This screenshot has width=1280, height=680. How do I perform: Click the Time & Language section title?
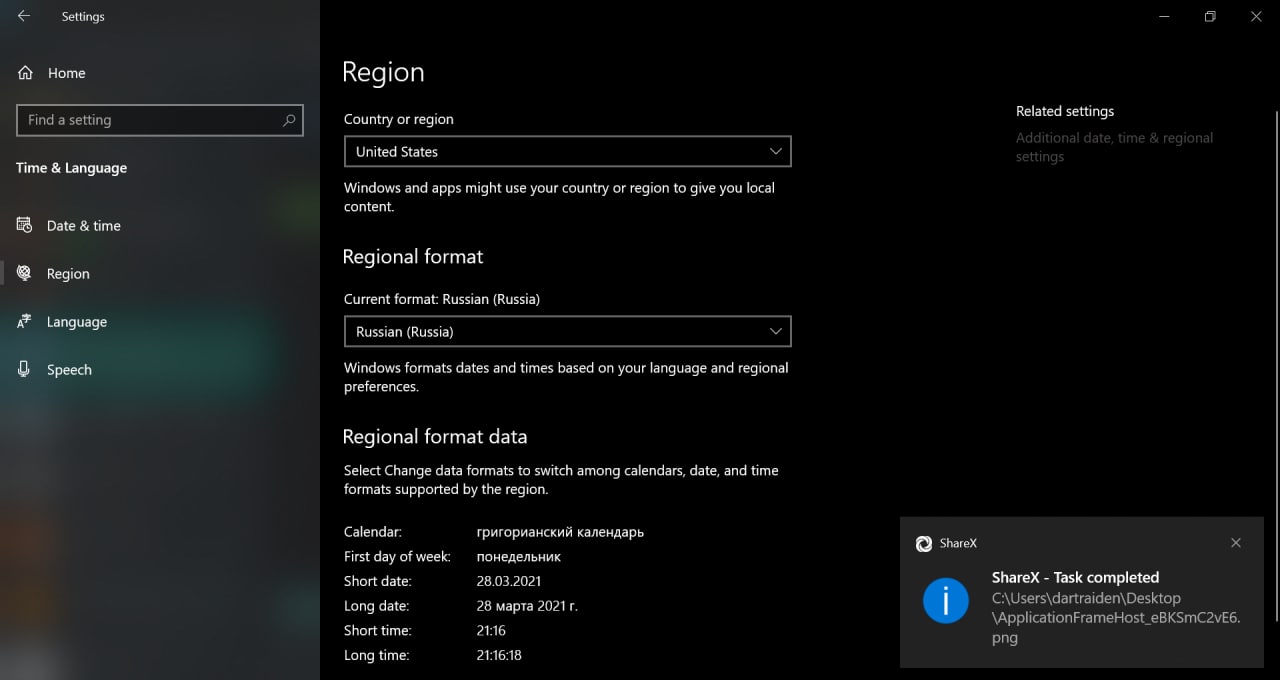[71, 168]
